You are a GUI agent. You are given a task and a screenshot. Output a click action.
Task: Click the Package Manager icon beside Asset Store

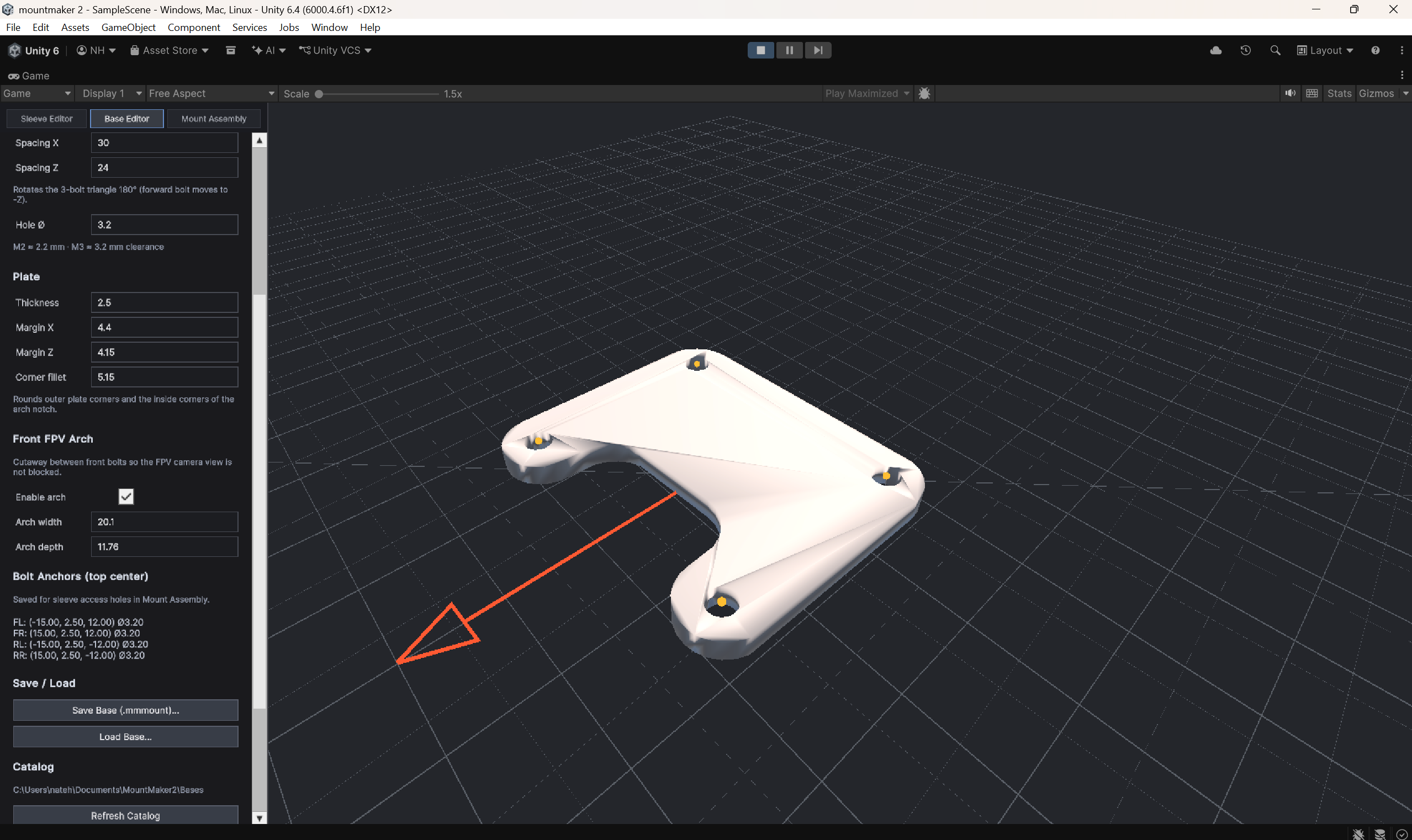pyautogui.click(x=230, y=50)
